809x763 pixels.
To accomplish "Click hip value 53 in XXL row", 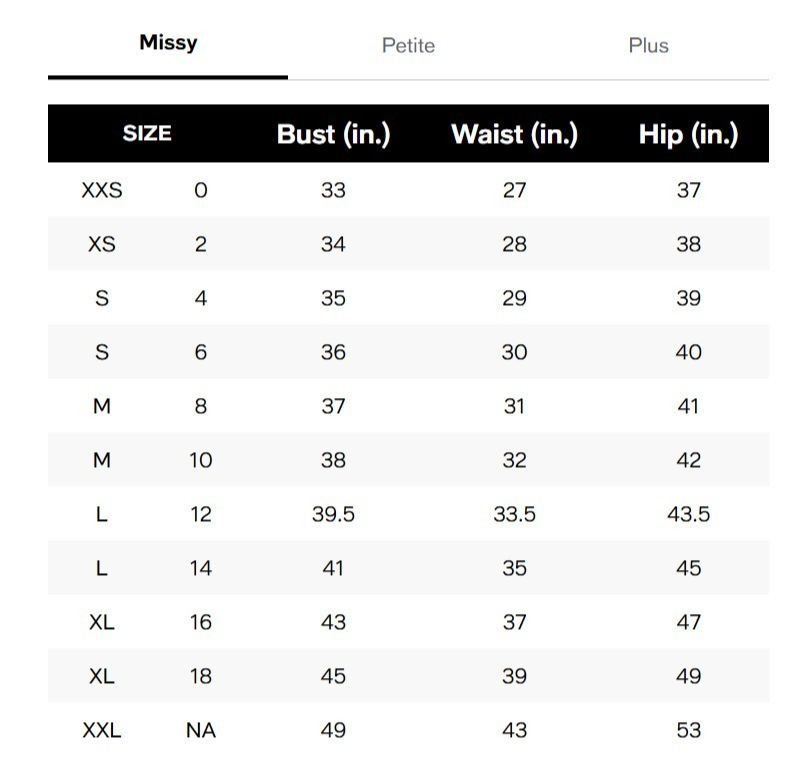I will (688, 730).
